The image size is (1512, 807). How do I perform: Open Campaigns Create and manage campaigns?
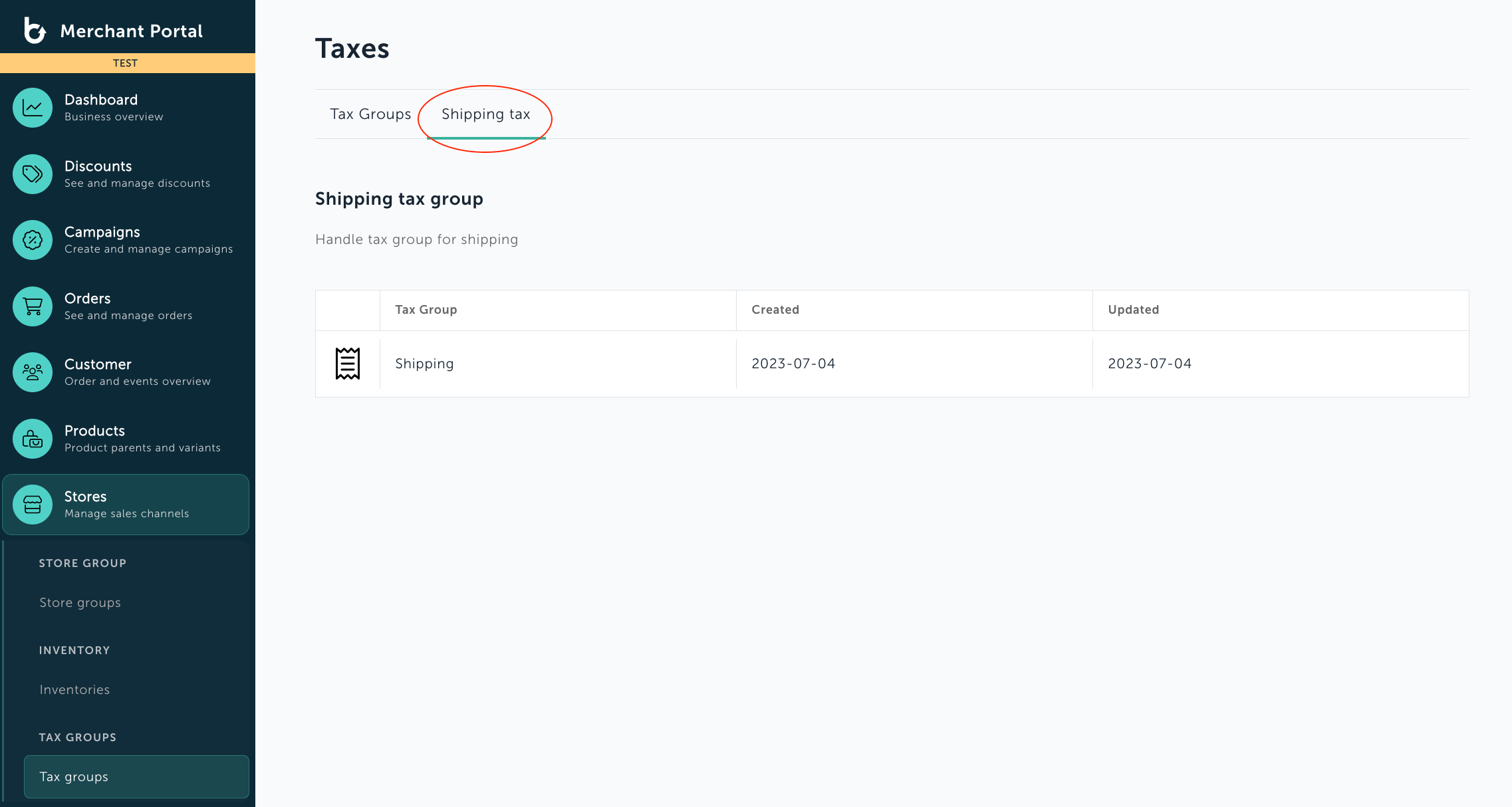pos(148,240)
